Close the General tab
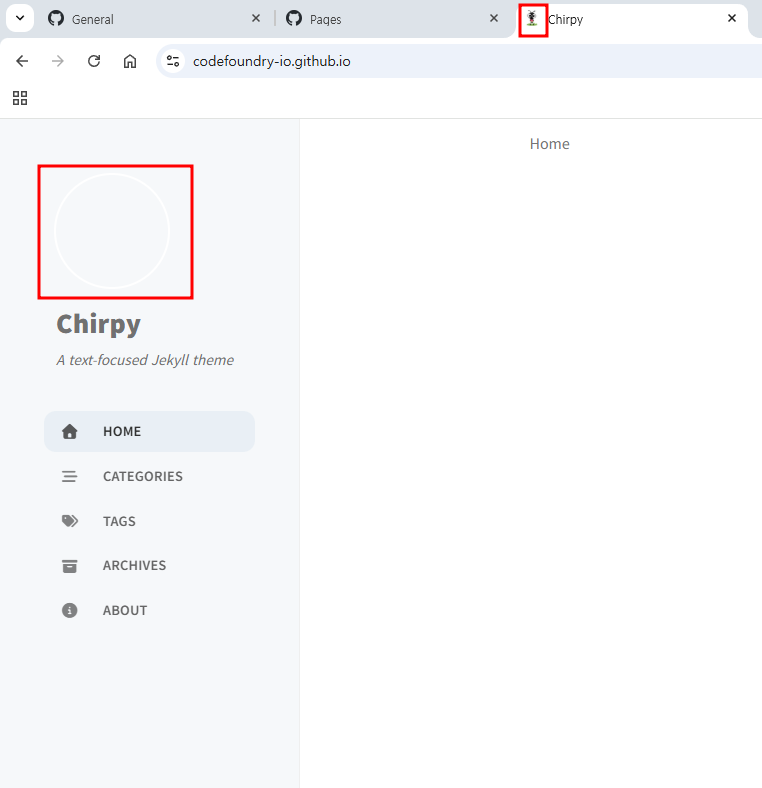762x788 pixels. pyautogui.click(x=256, y=19)
